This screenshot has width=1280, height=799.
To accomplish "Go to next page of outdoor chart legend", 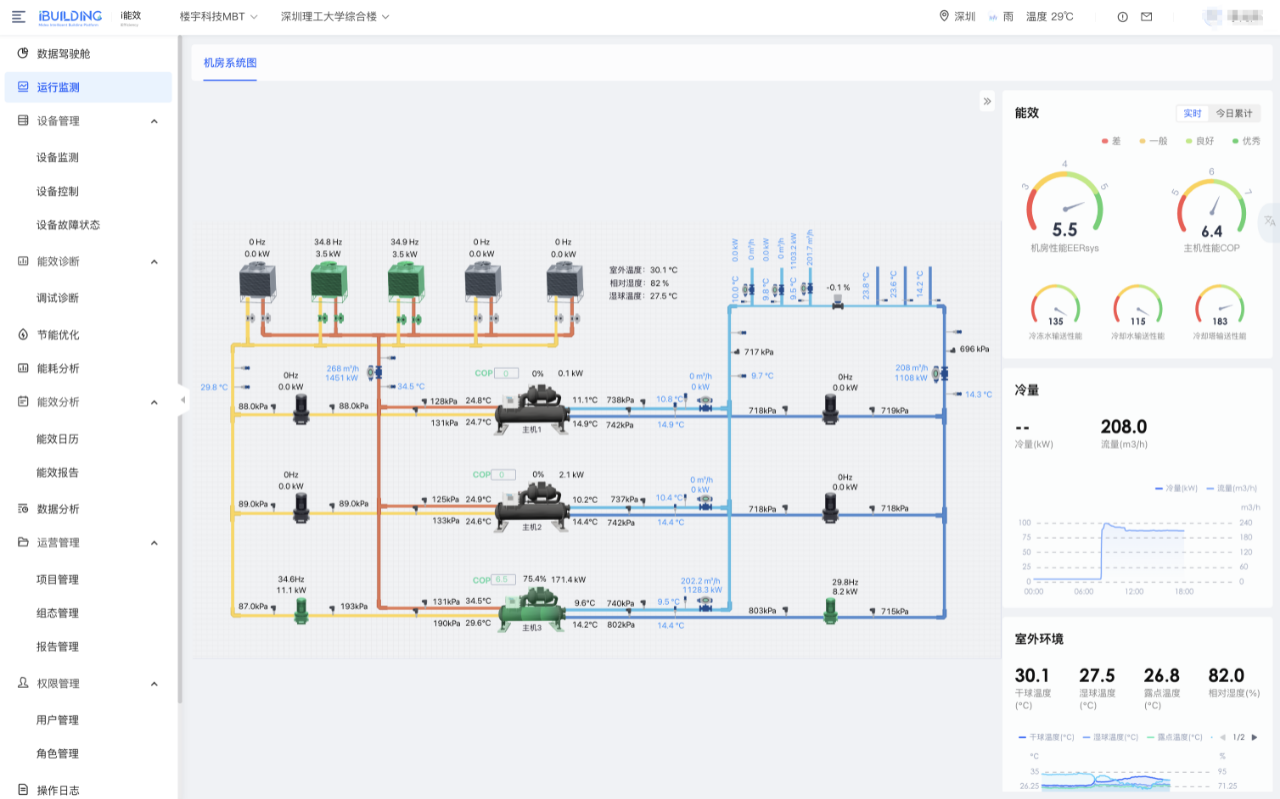I will (1254, 737).
